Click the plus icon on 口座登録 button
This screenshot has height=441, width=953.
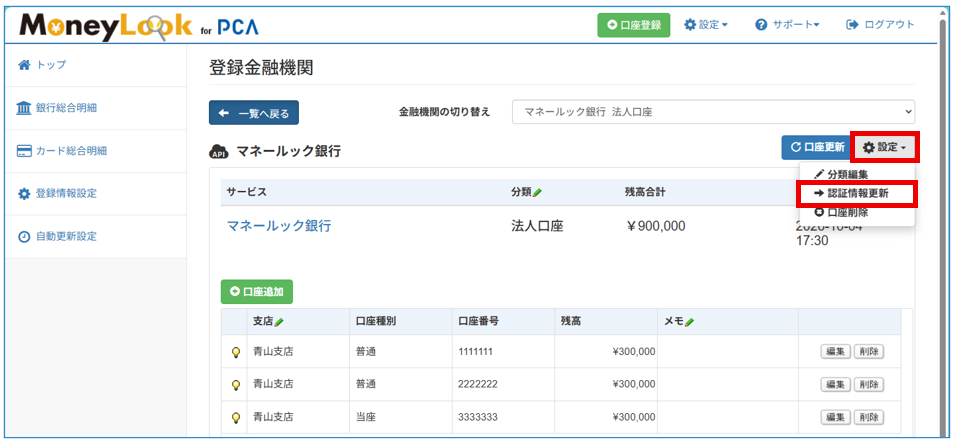(x=612, y=26)
